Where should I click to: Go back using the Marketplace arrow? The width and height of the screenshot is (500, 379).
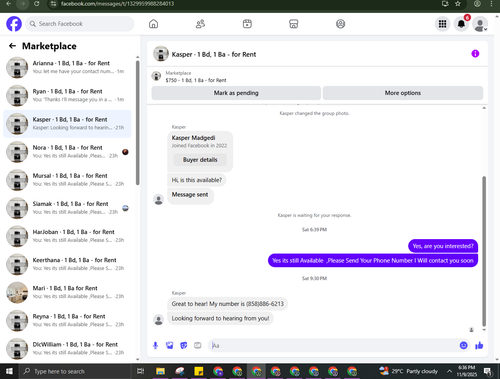(12, 46)
